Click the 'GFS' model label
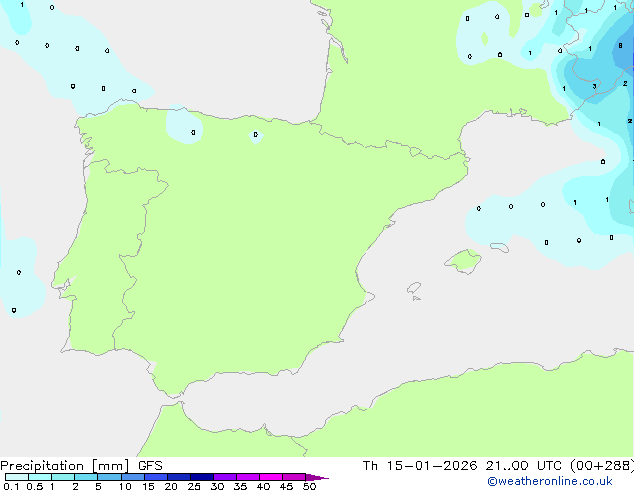The width and height of the screenshot is (634, 490). coord(150,466)
